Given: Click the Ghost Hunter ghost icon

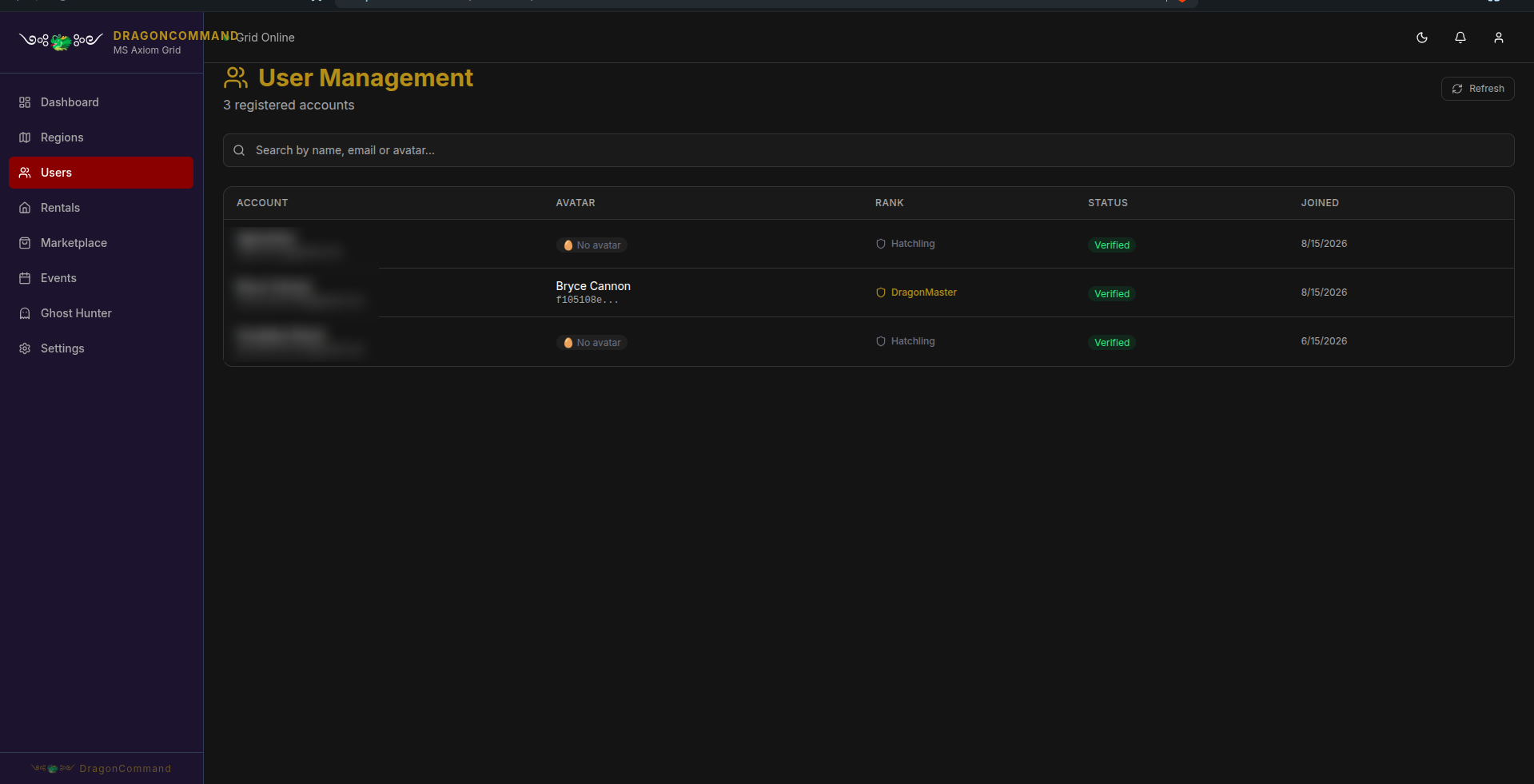Looking at the screenshot, I should click(25, 313).
